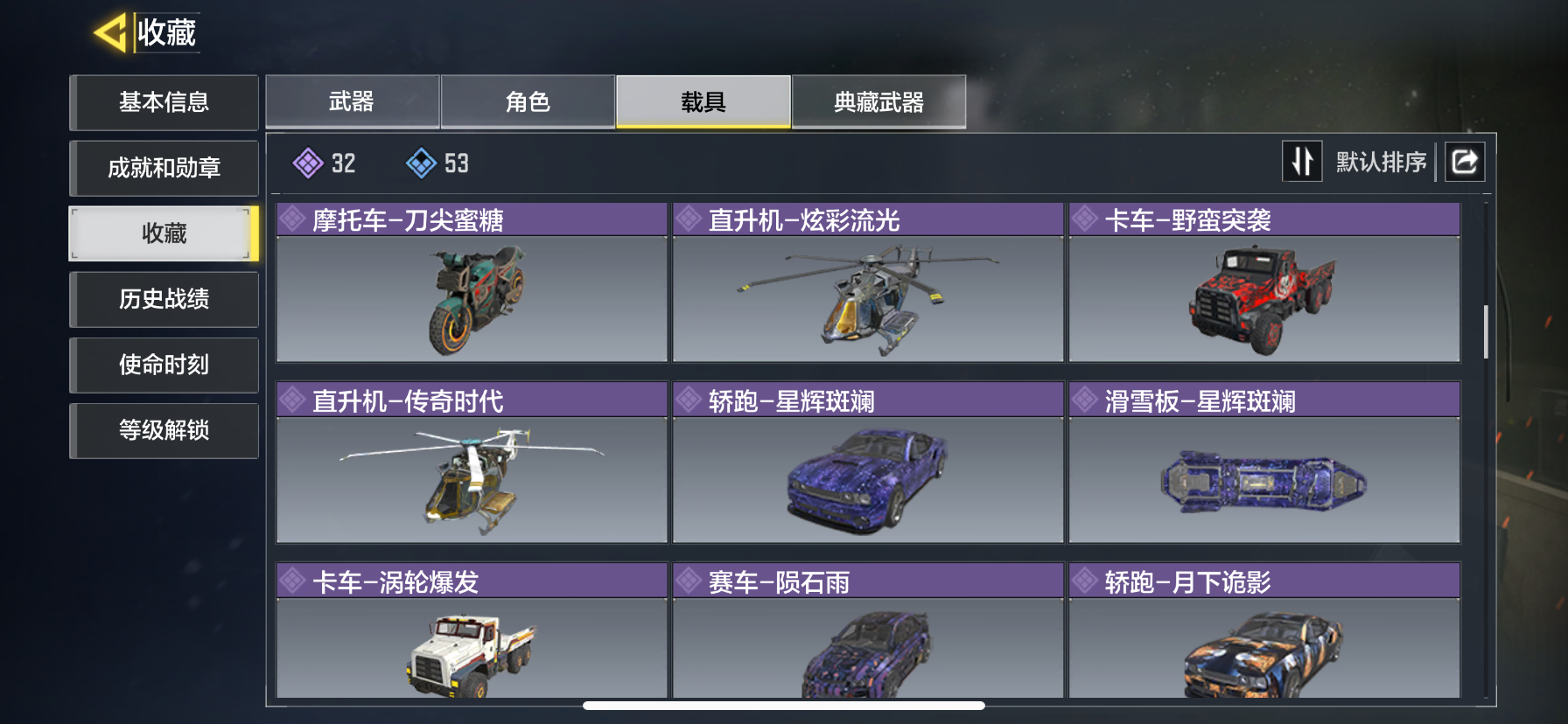Click rarity diamond on 卡车-野蛮突袭 card
Image resolution: width=1568 pixels, height=724 pixels.
[x=1084, y=219]
